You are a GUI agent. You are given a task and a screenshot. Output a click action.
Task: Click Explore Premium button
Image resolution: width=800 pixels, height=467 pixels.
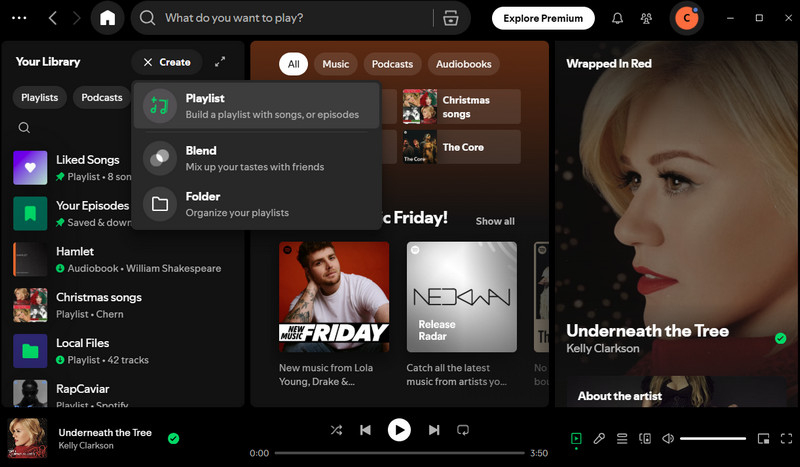tap(543, 18)
